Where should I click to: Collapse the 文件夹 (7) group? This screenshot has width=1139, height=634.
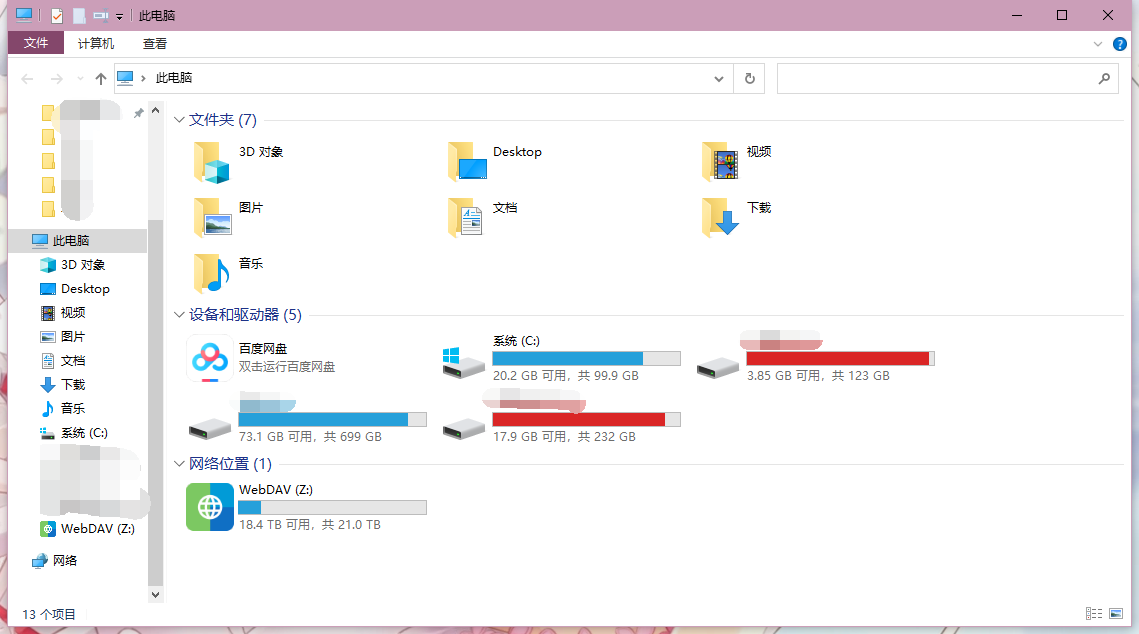pyautogui.click(x=179, y=120)
